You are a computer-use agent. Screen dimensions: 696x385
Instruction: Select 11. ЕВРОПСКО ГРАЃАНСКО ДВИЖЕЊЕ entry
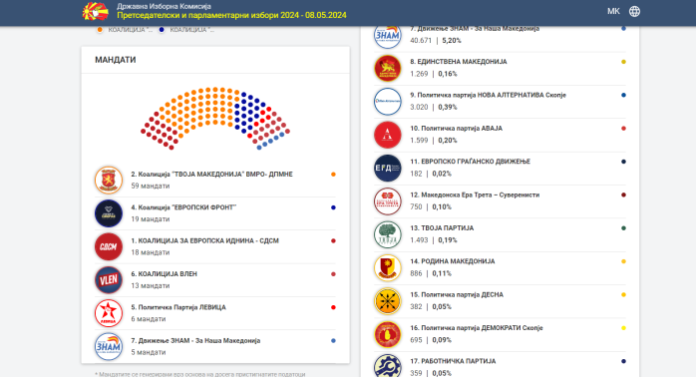pyautogui.click(x=500, y=168)
